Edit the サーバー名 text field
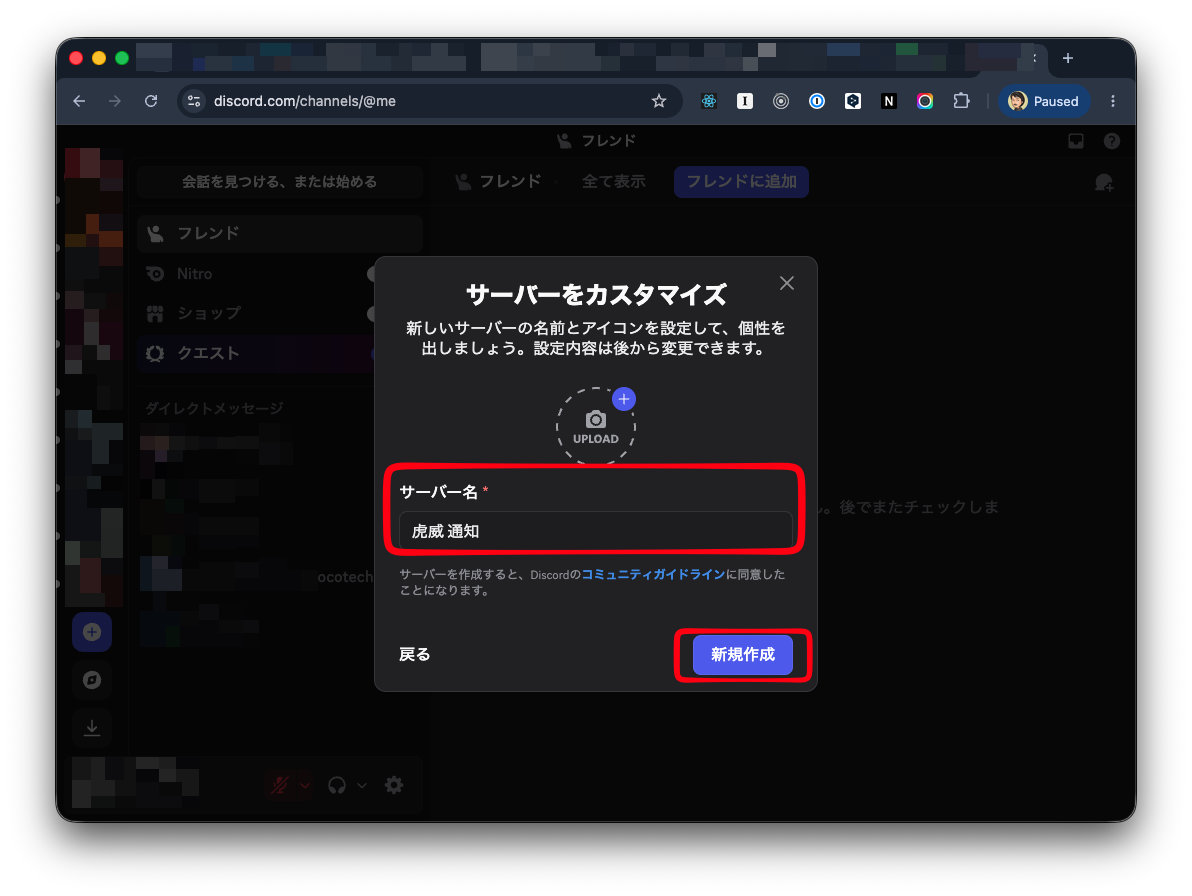 (x=595, y=530)
